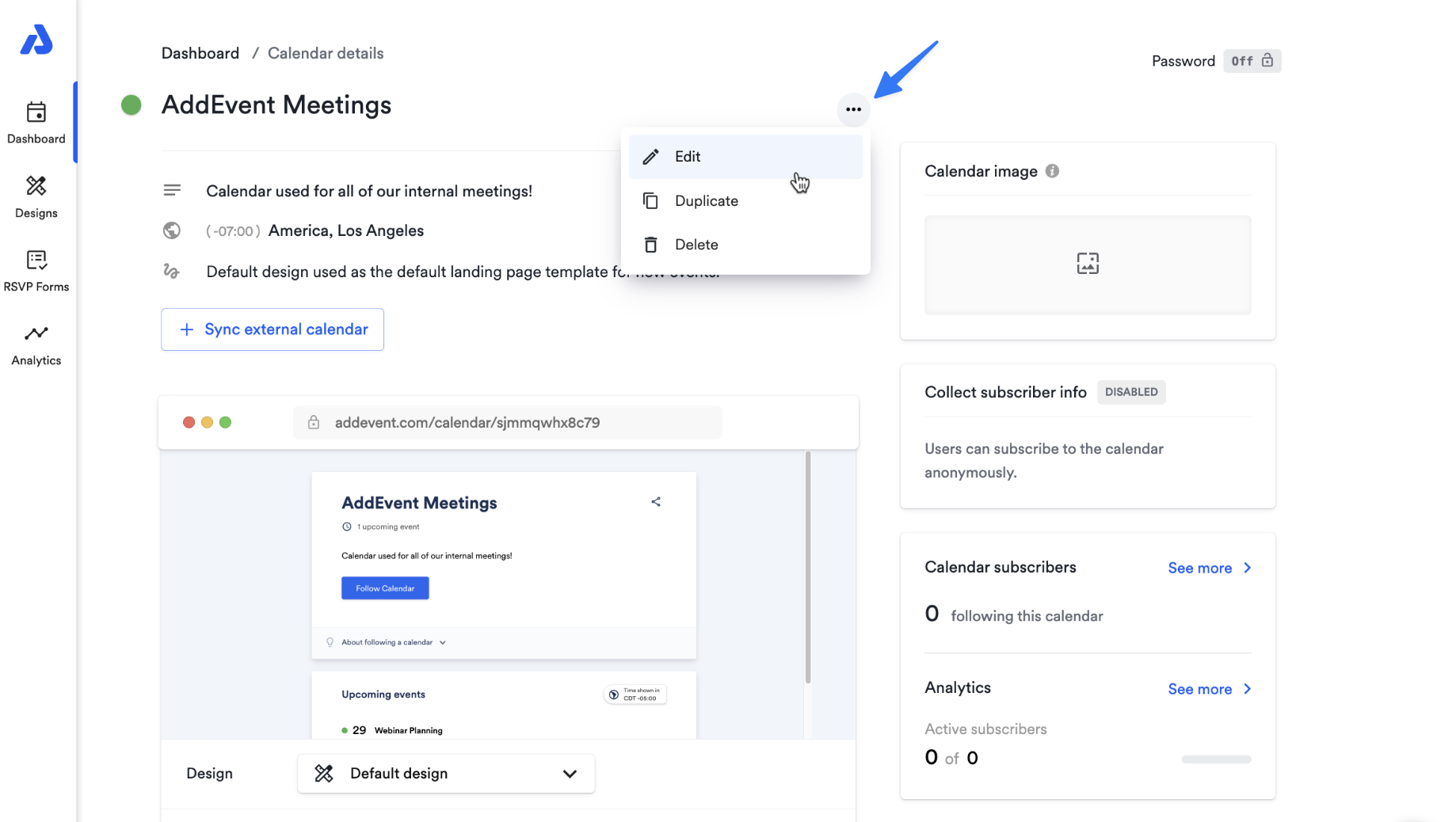This screenshot has height=822, width=1456.
Task: Click the image upload placeholder icon
Action: tap(1088, 264)
